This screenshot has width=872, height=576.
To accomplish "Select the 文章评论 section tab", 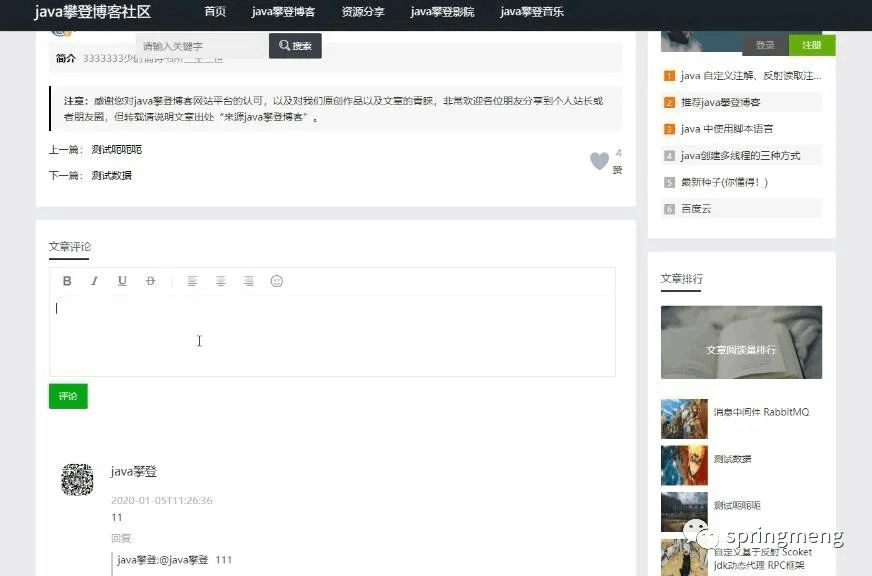I will [70, 246].
